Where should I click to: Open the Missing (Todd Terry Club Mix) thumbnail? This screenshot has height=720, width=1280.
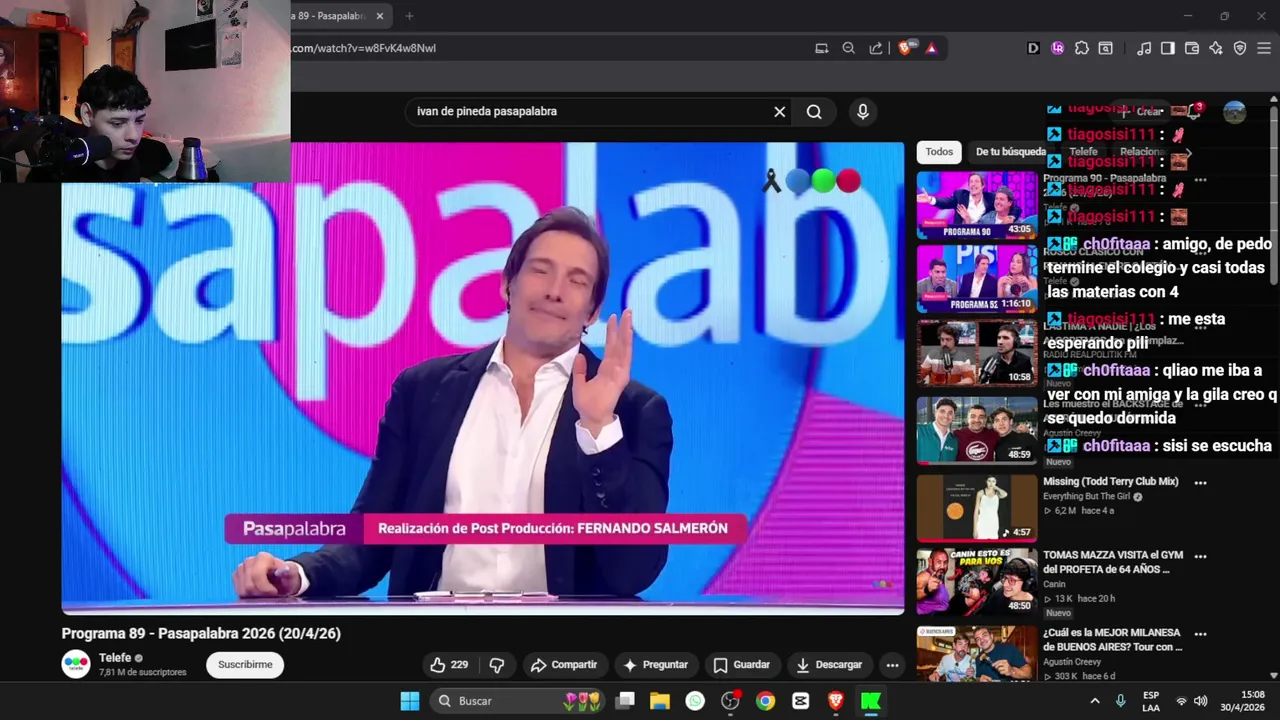click(977, 507)
